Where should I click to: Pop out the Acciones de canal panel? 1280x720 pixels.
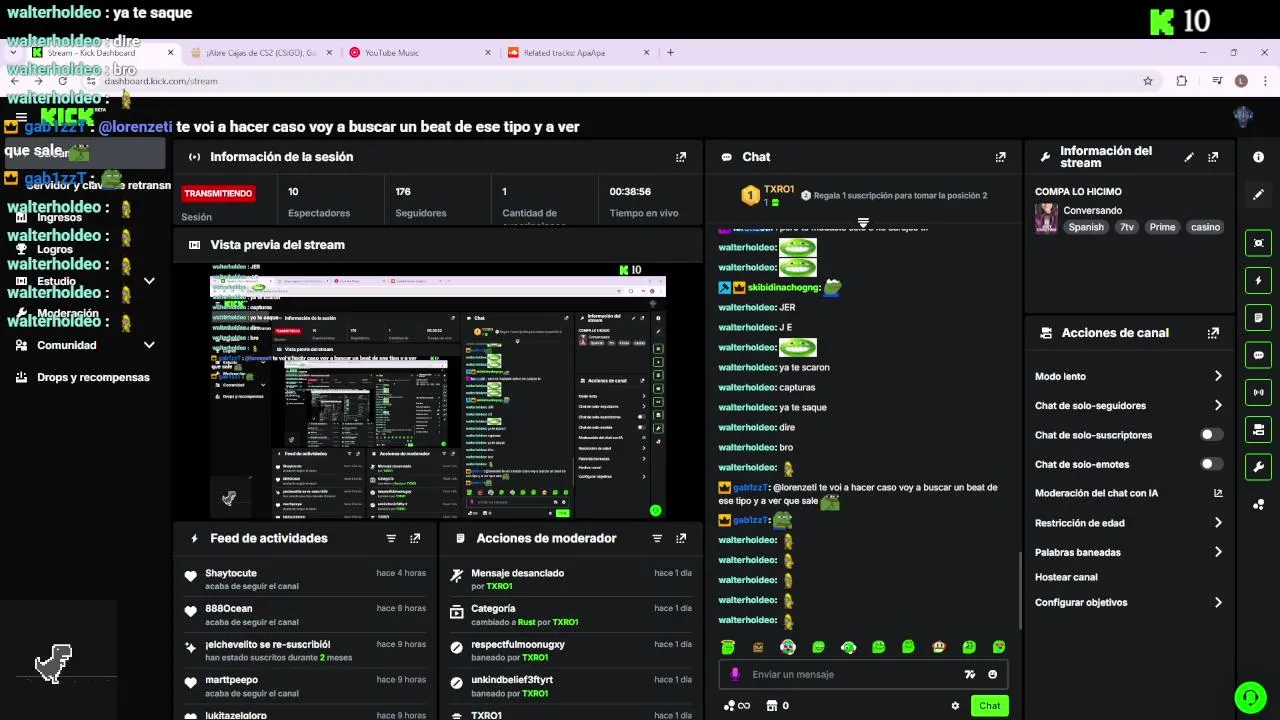[1213, 333]
